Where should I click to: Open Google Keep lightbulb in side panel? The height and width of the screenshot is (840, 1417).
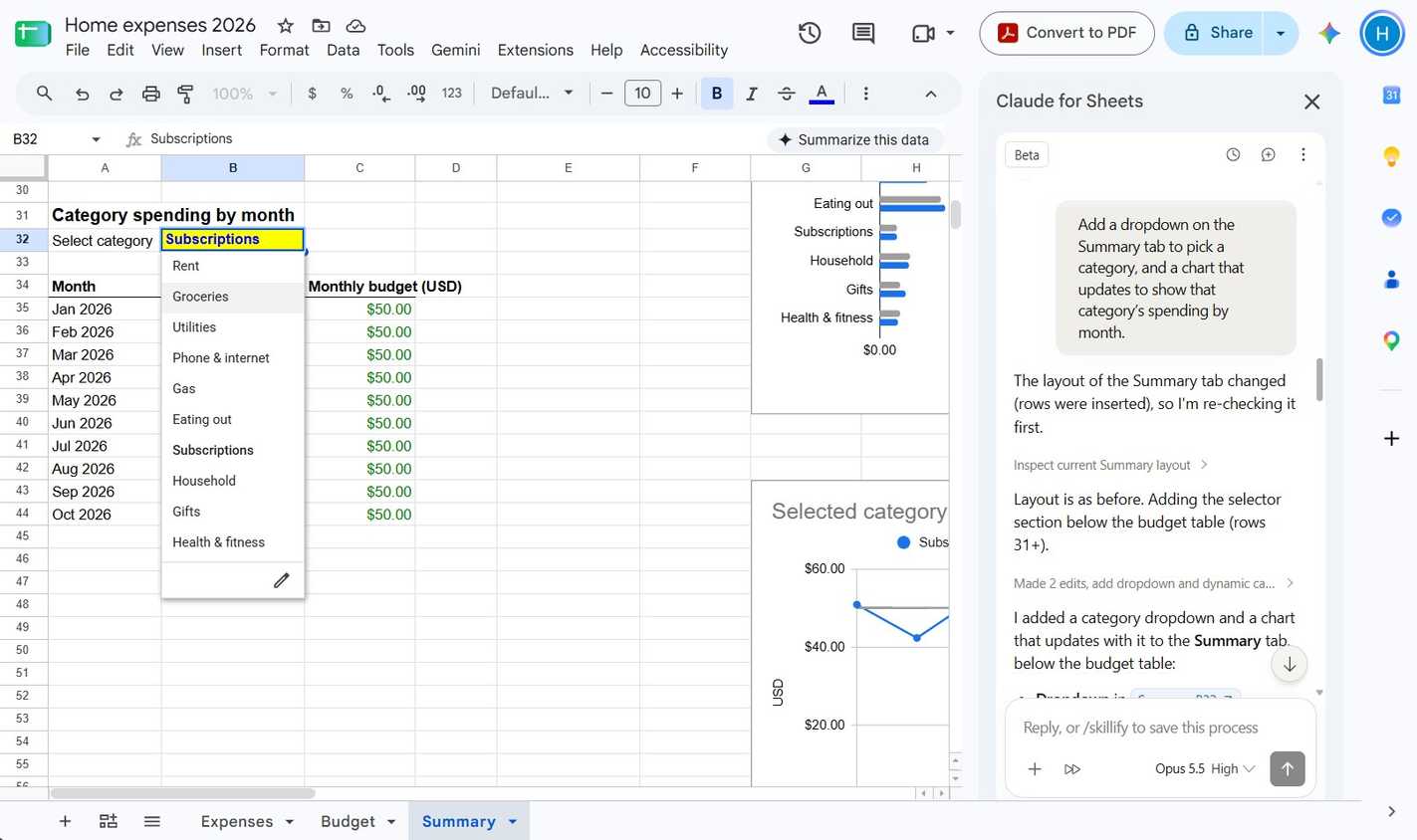pos(1392,156)
